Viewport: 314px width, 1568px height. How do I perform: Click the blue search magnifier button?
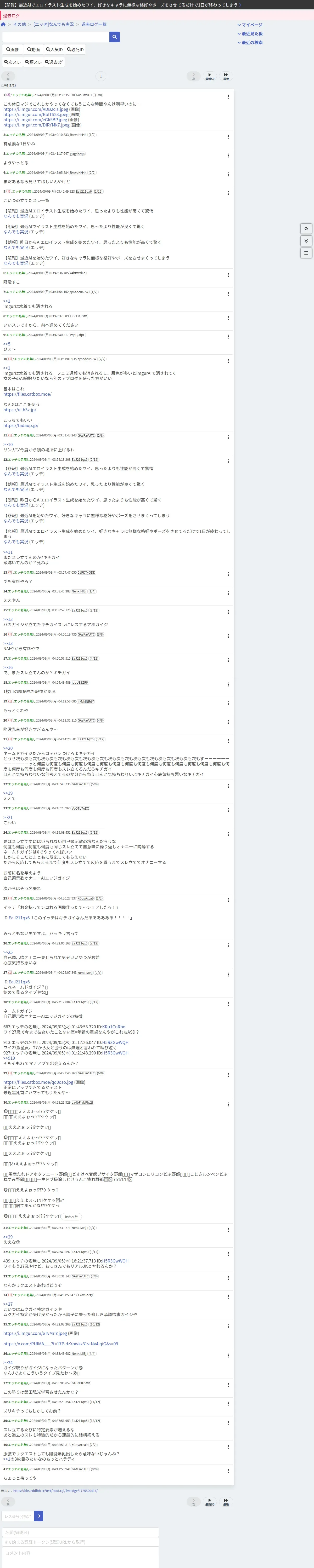pos(115,37)
